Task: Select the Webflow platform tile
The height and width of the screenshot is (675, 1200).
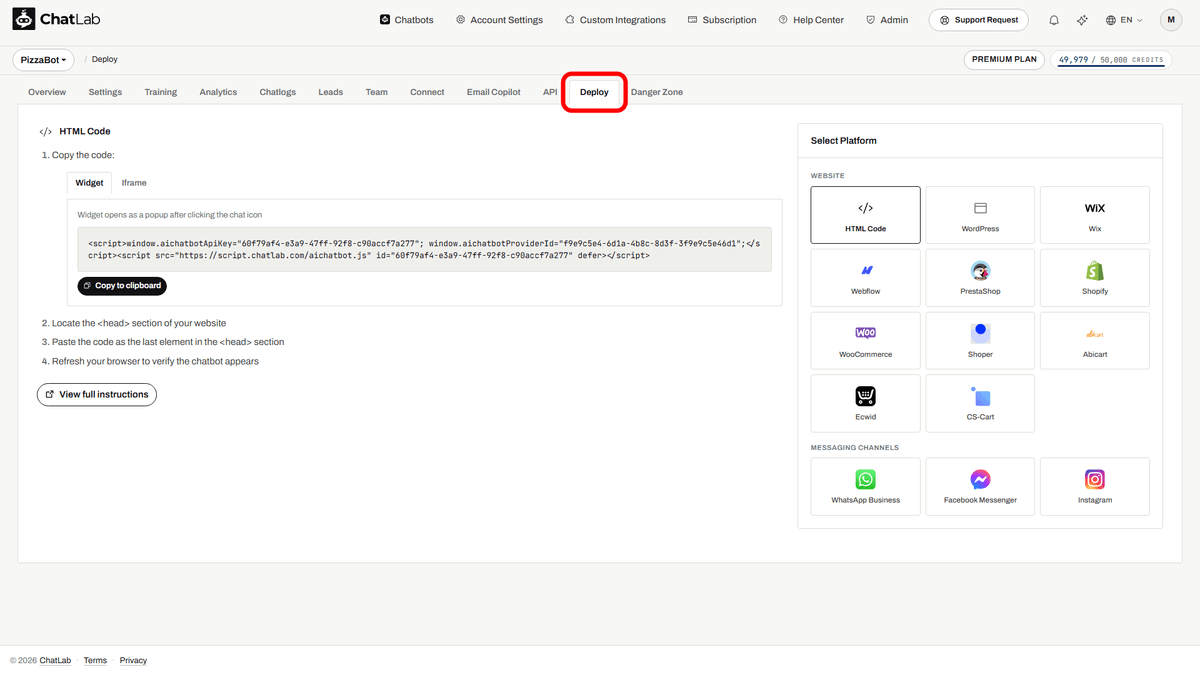Action: [x=865, y=278]
